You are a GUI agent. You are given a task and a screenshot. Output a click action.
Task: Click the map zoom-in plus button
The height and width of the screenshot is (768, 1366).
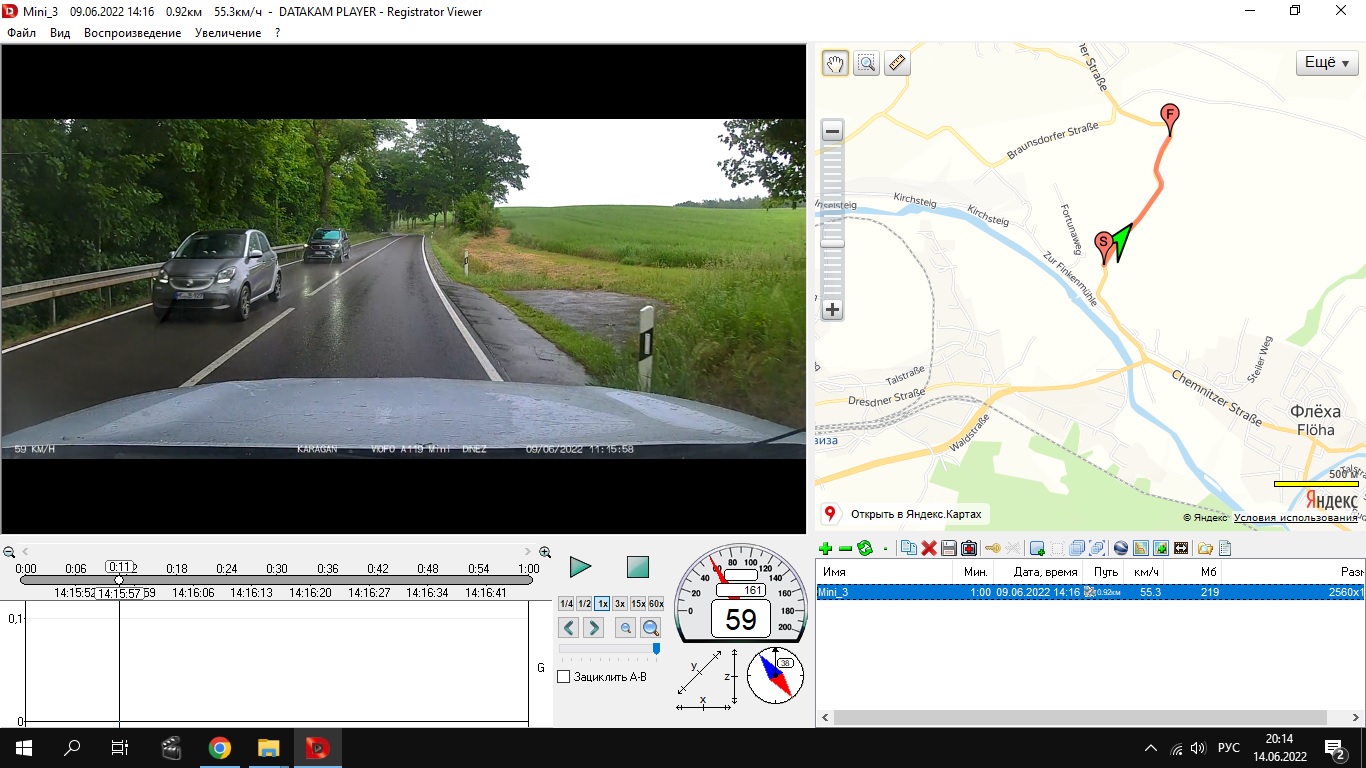pos(832,310)
